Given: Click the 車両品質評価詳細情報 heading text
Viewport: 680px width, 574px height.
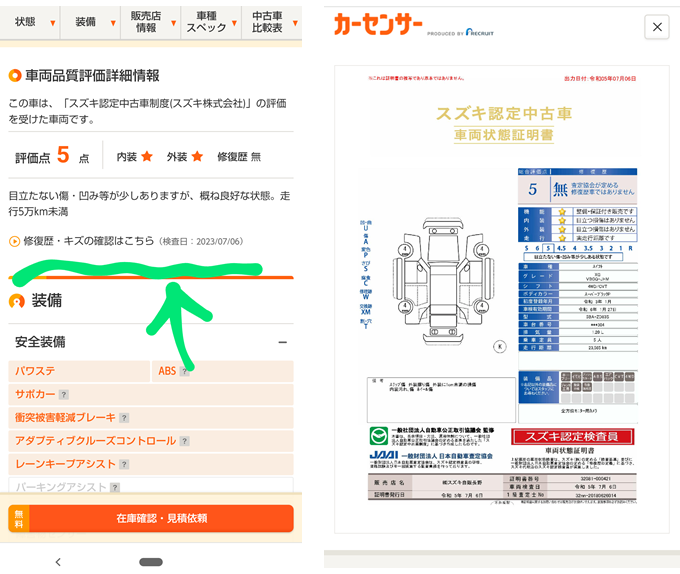Looking at the screenshot, I should 92,75.
